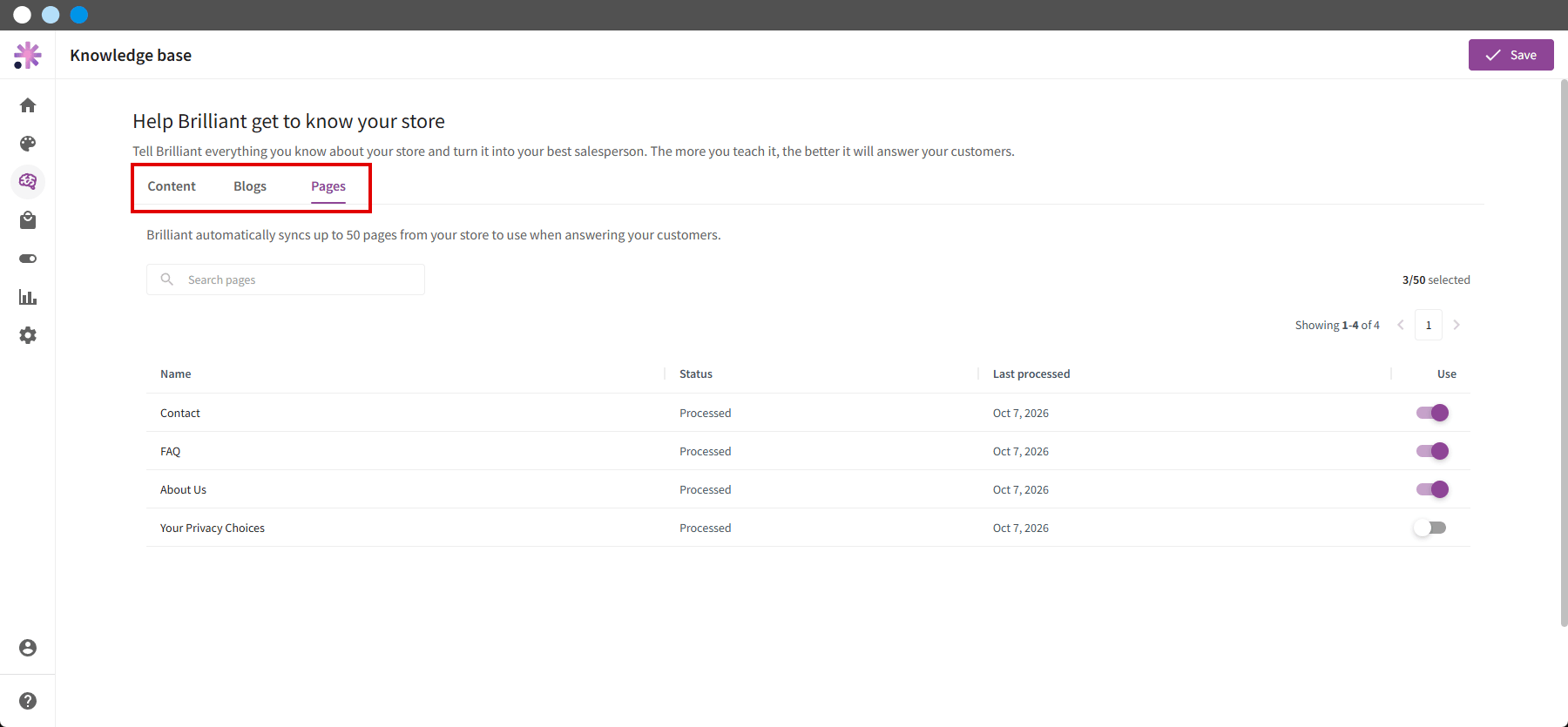Image resolution: width=1568 pixels, height=727 pixels.
Task: Select the Pages tab
Action: (x=328, y=186)
